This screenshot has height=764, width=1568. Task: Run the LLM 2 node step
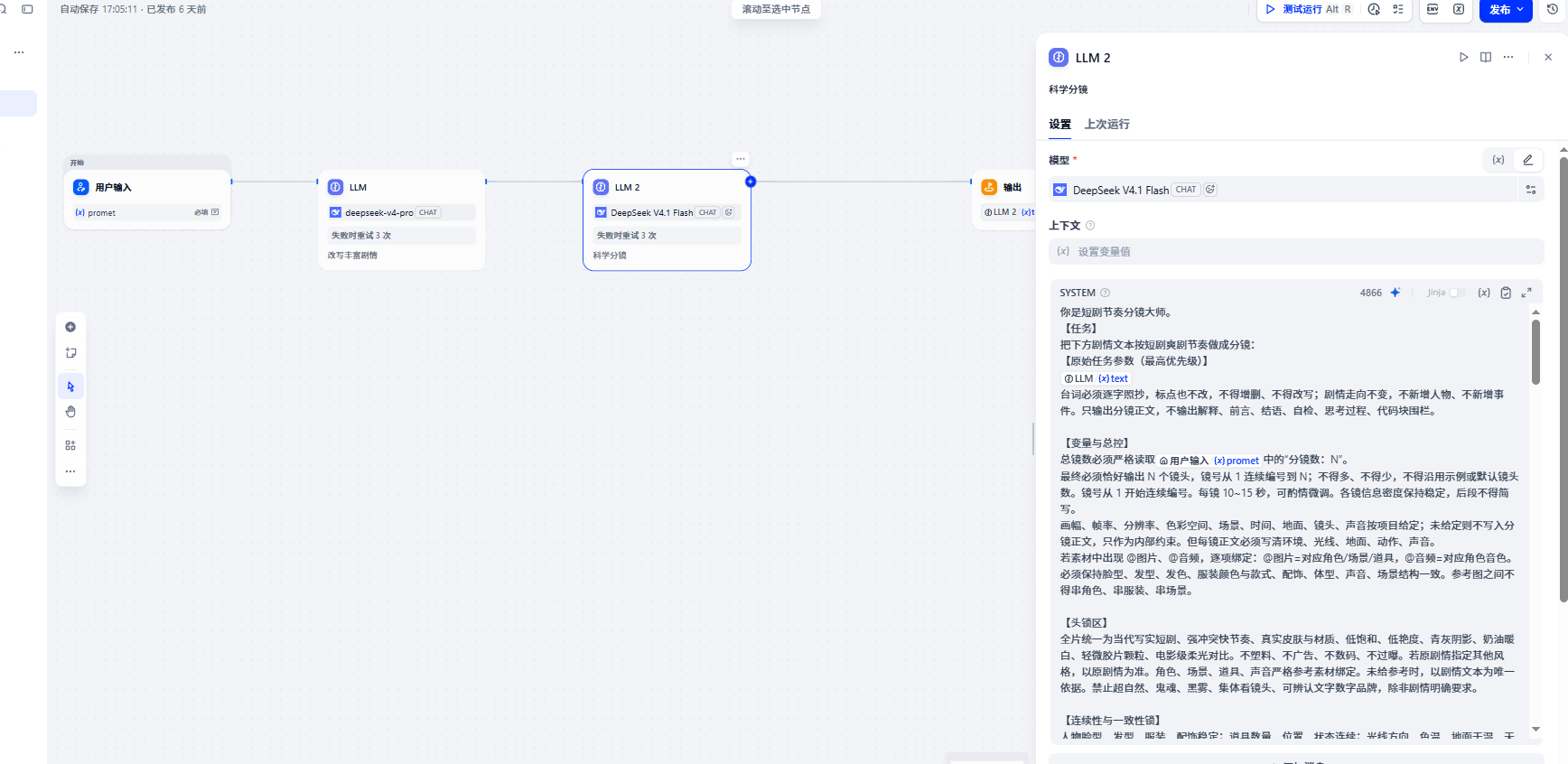point(1463,57)
